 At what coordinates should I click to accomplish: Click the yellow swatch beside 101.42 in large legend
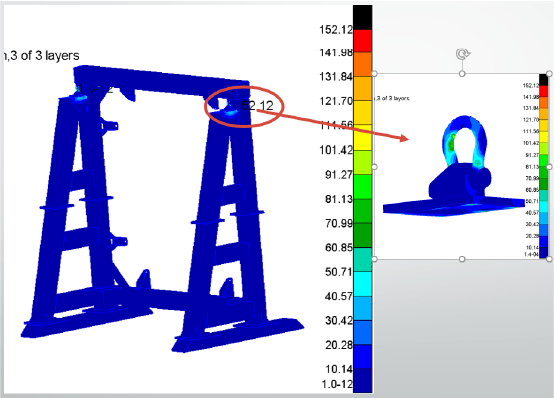click(x=363, y=137)
